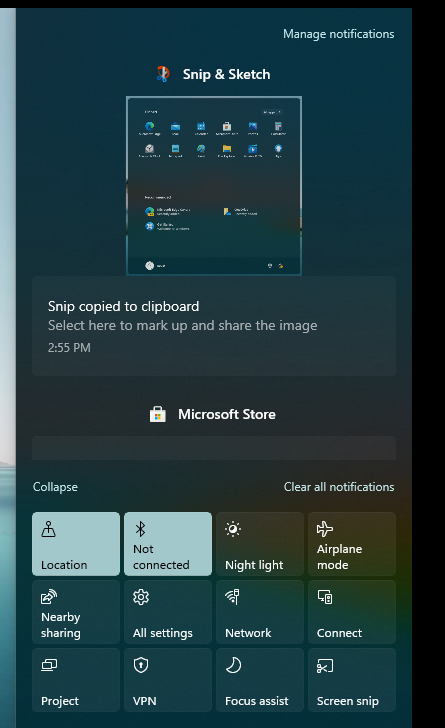Click the Snip & Sketch group heading
Screen dimensions: 445x728
pyautogui.click(x=226, y=74)
